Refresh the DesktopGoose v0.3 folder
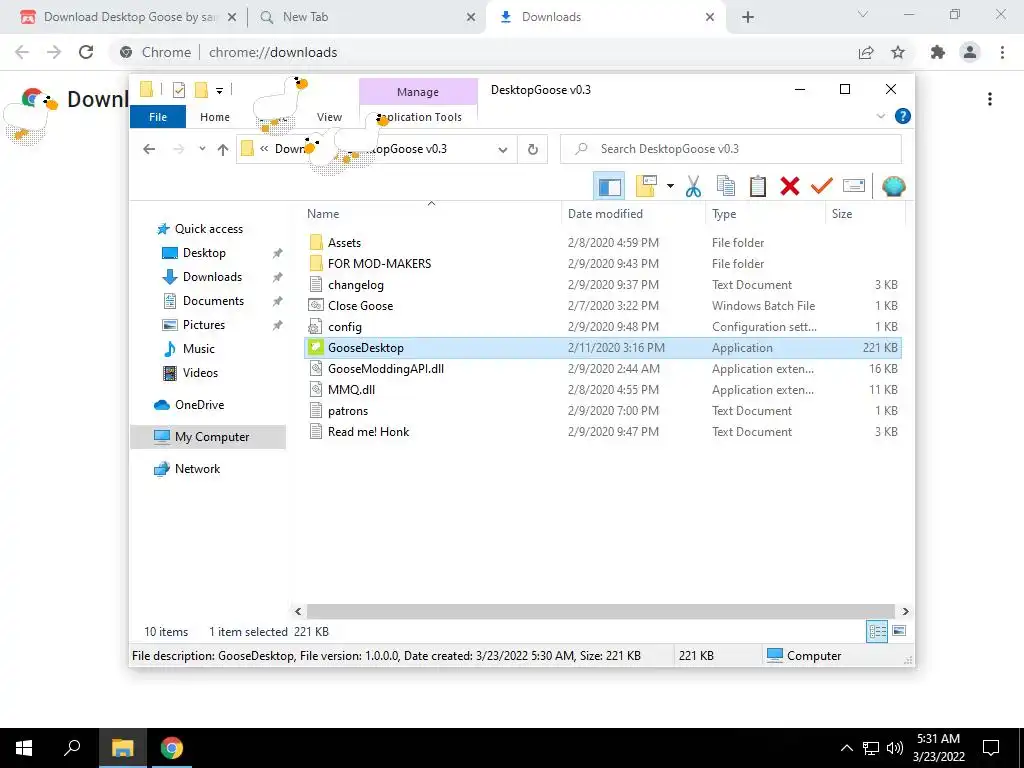This screenshot has width=1024, height=768. (x=533, y=150)
